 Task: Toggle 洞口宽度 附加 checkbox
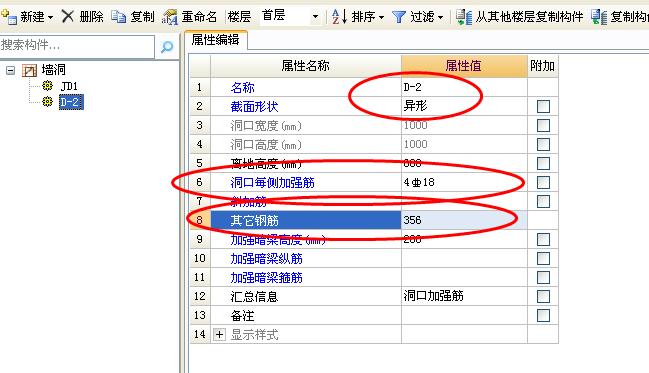(543, 125)
